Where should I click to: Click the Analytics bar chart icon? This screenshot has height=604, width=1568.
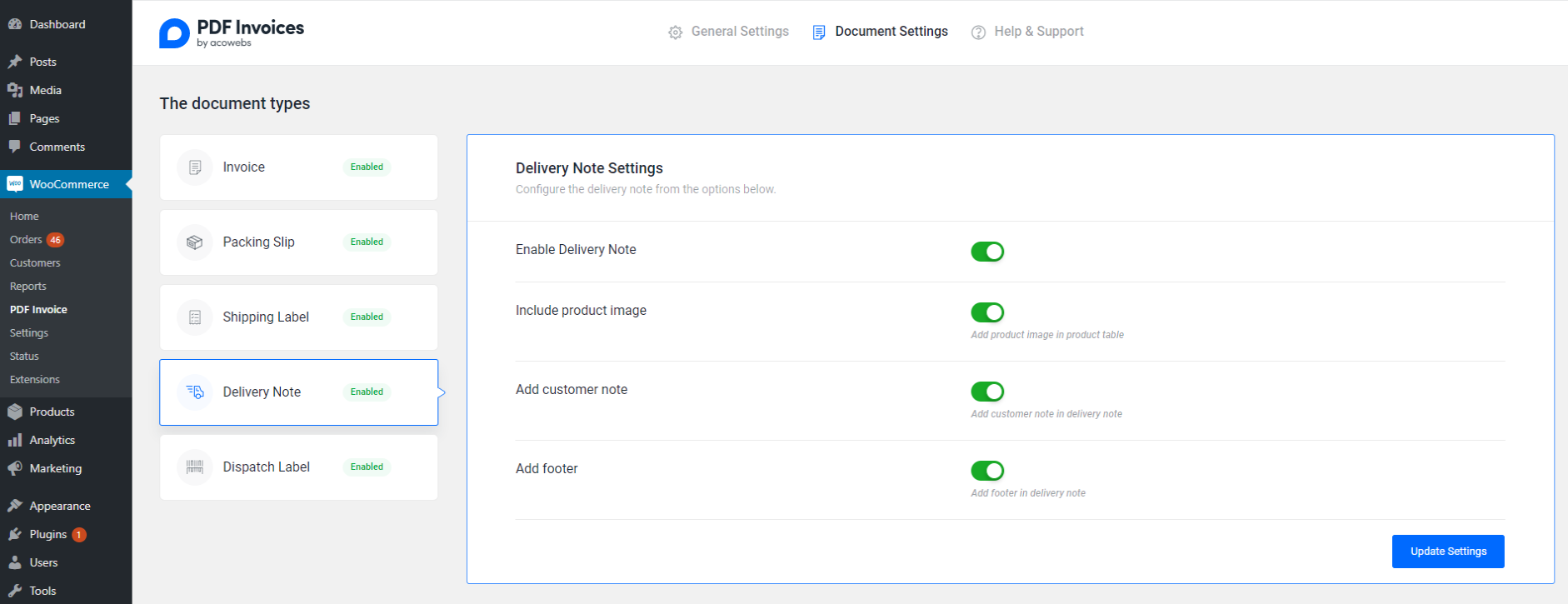point(14,440)
